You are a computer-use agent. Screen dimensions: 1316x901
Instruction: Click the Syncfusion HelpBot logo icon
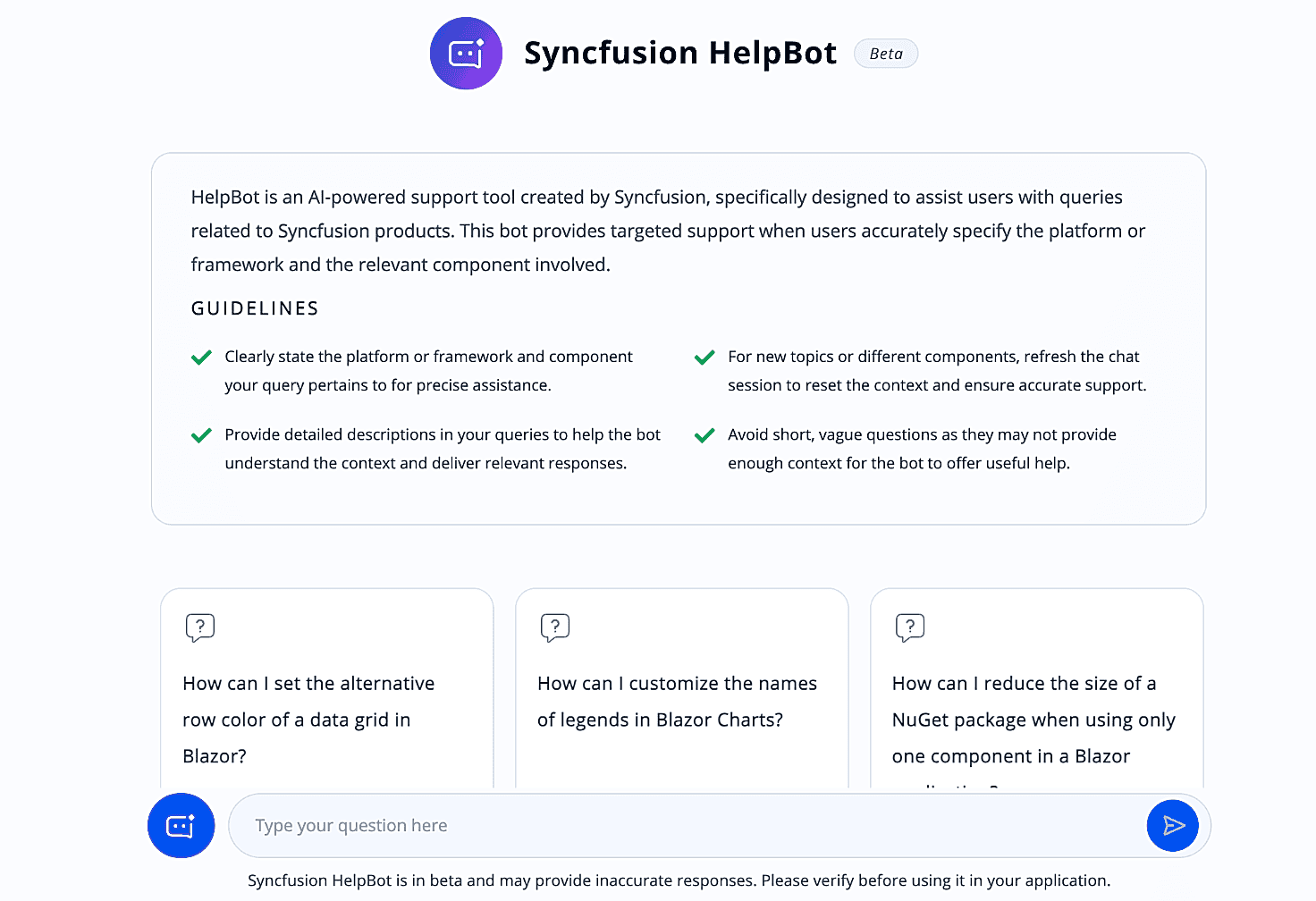(466, 53)
